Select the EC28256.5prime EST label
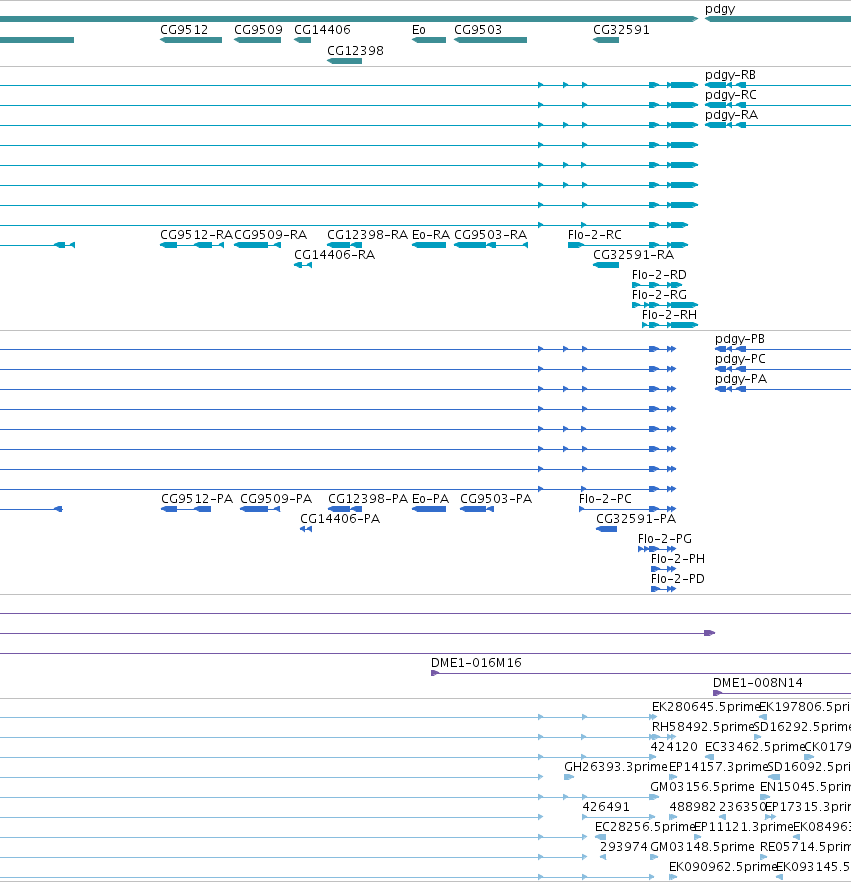This screenshot has height=882, width=851. point(645,827)
